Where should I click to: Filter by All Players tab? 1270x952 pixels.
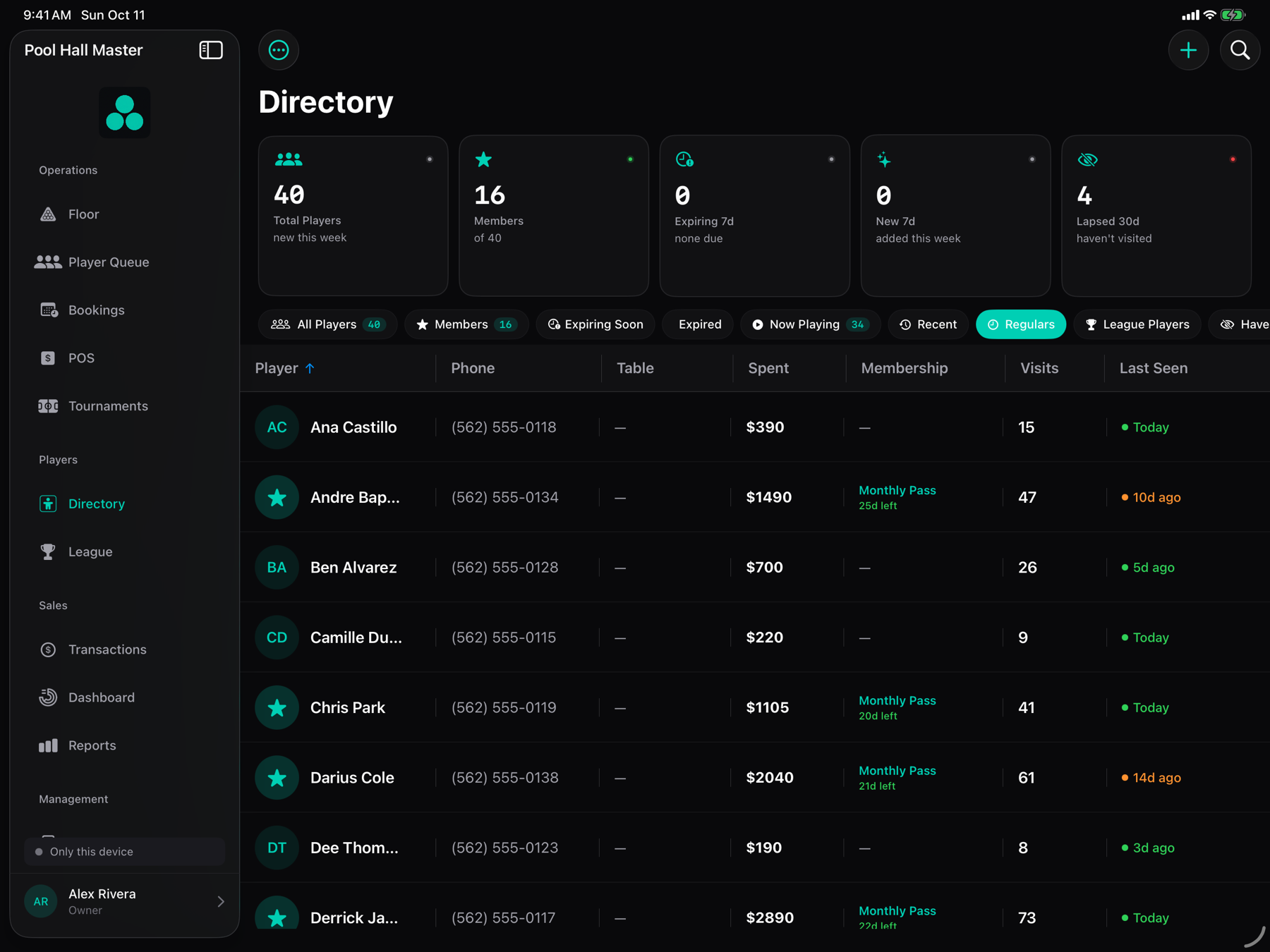coord(328,324)
